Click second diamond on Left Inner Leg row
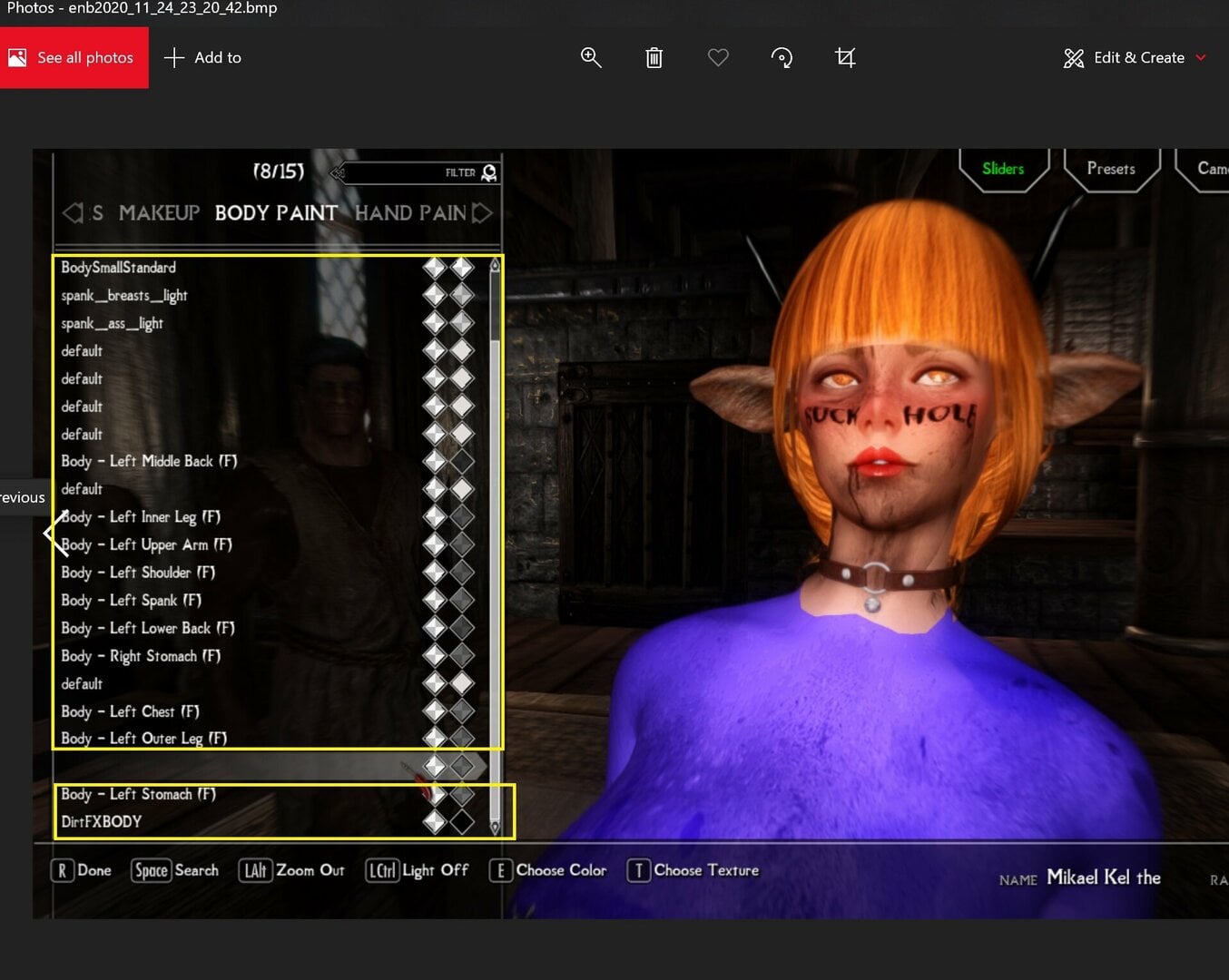This screenshot has height=980, width=1229. 463,517
